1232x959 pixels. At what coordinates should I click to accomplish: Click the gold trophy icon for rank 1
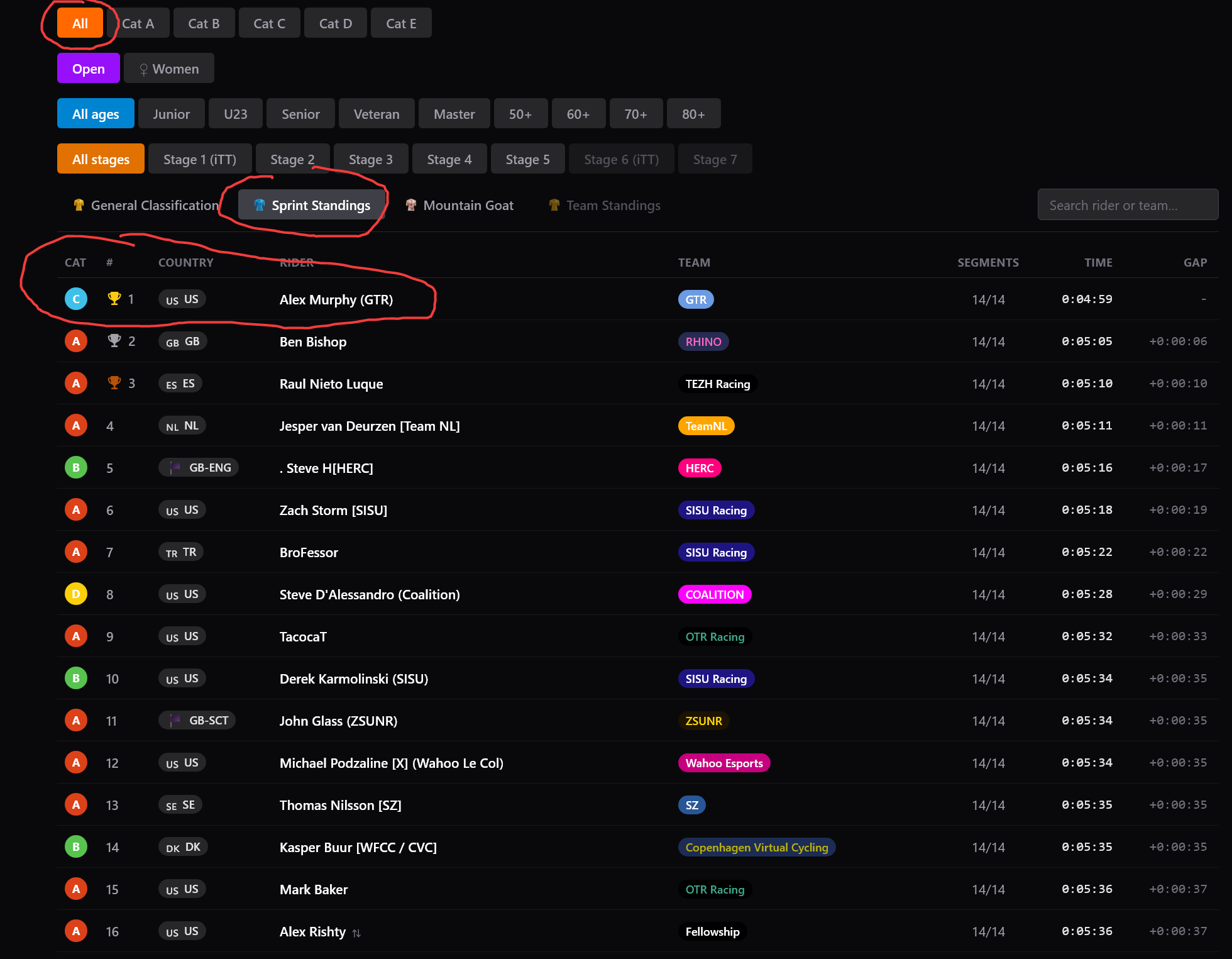click(114, 299)
